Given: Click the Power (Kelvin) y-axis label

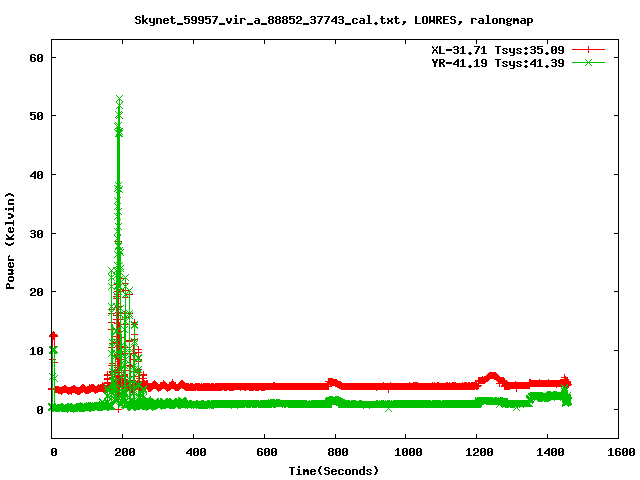Looking at the screenshot, I should coord(10,241).
